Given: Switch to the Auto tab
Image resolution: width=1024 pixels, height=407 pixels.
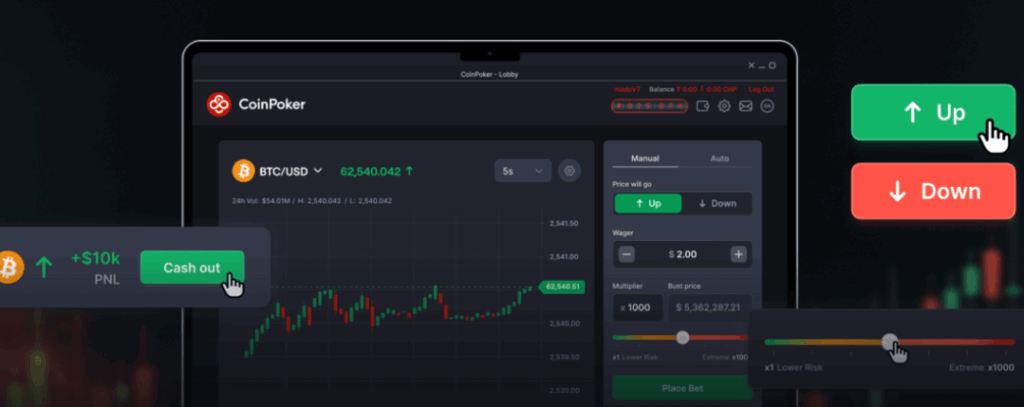Looking at the screenshot, I should (719, 159).
